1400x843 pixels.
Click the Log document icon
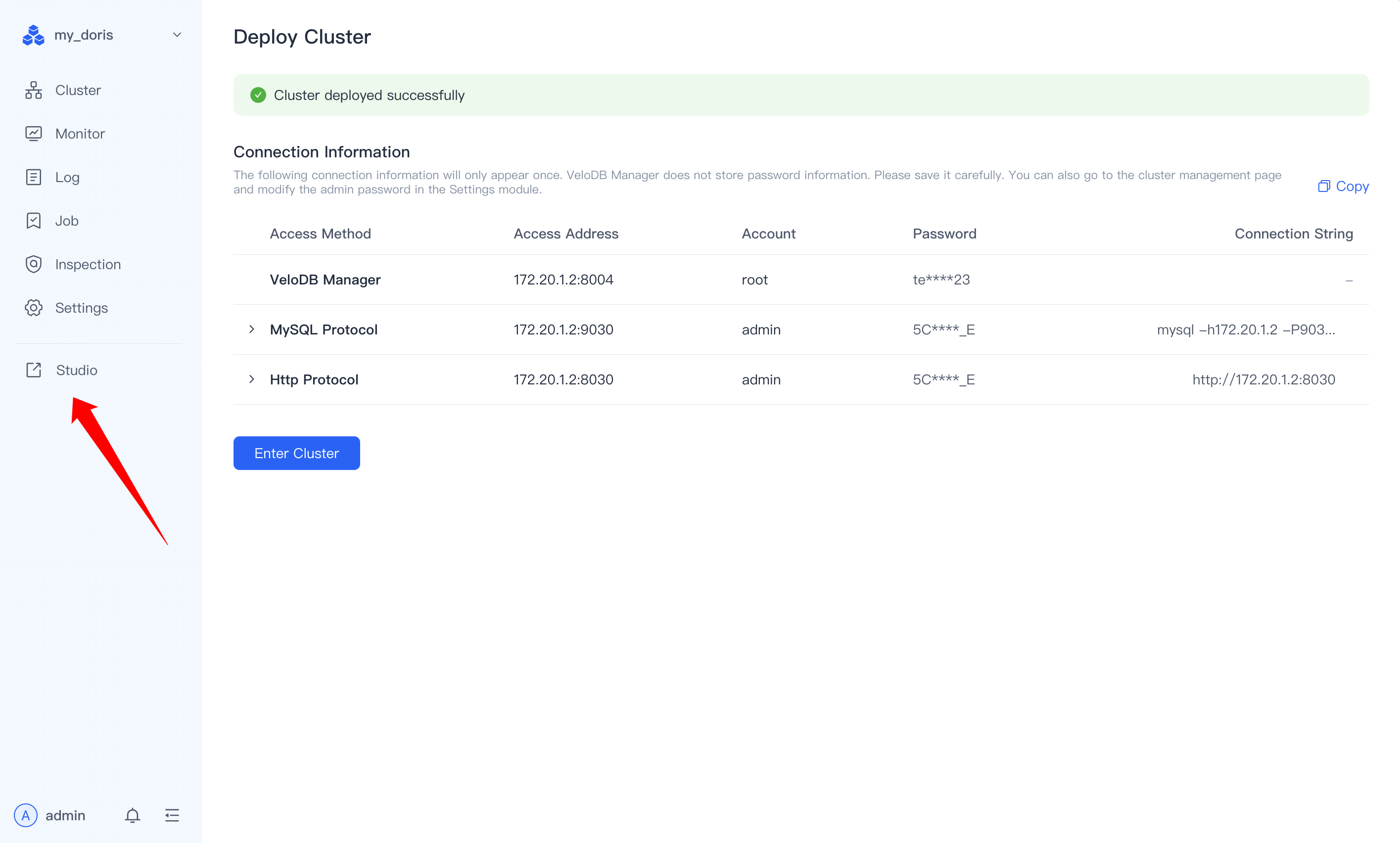[x=34, y=177]
